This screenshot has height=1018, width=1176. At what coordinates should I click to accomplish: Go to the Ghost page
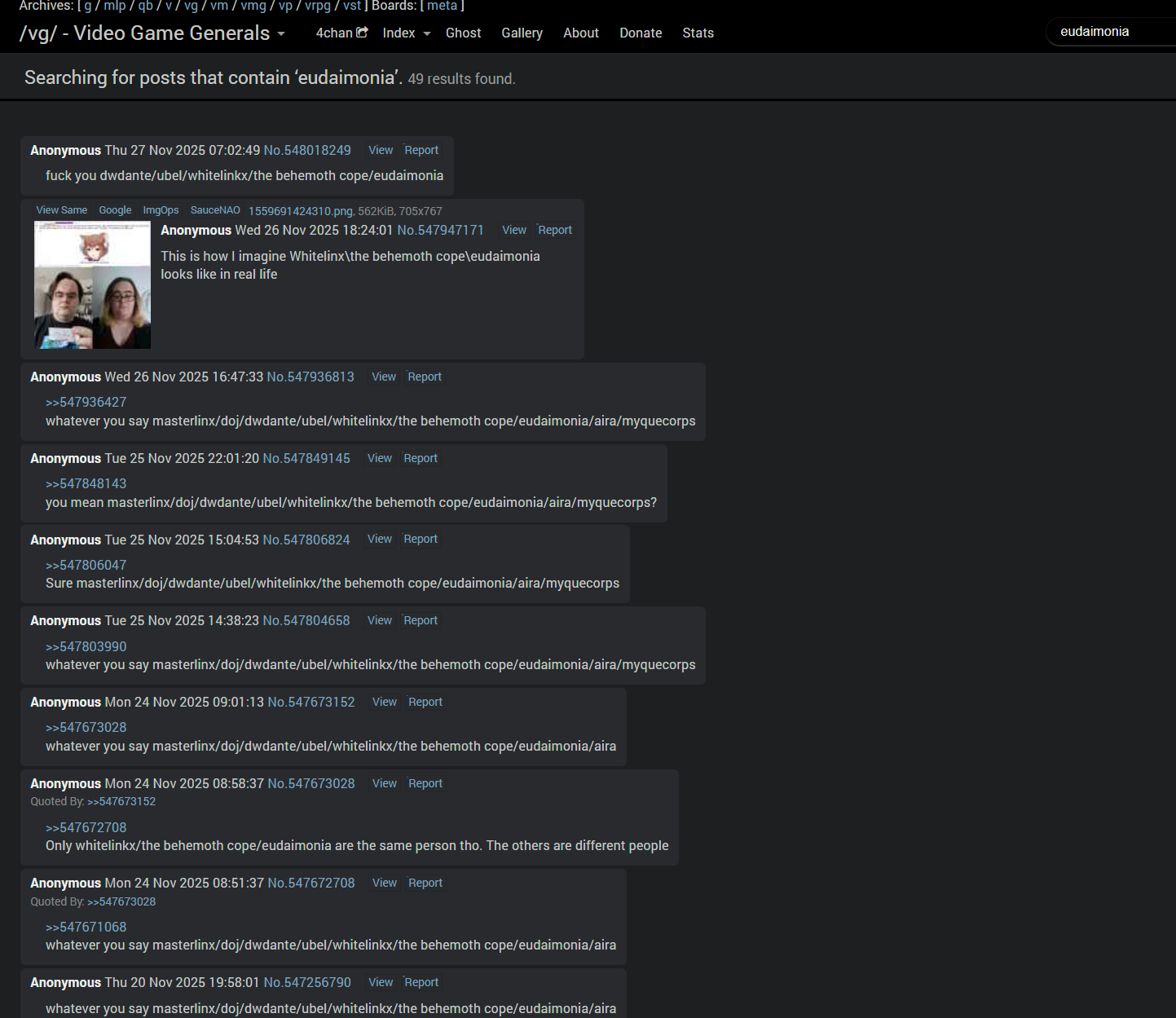point(463,33)
